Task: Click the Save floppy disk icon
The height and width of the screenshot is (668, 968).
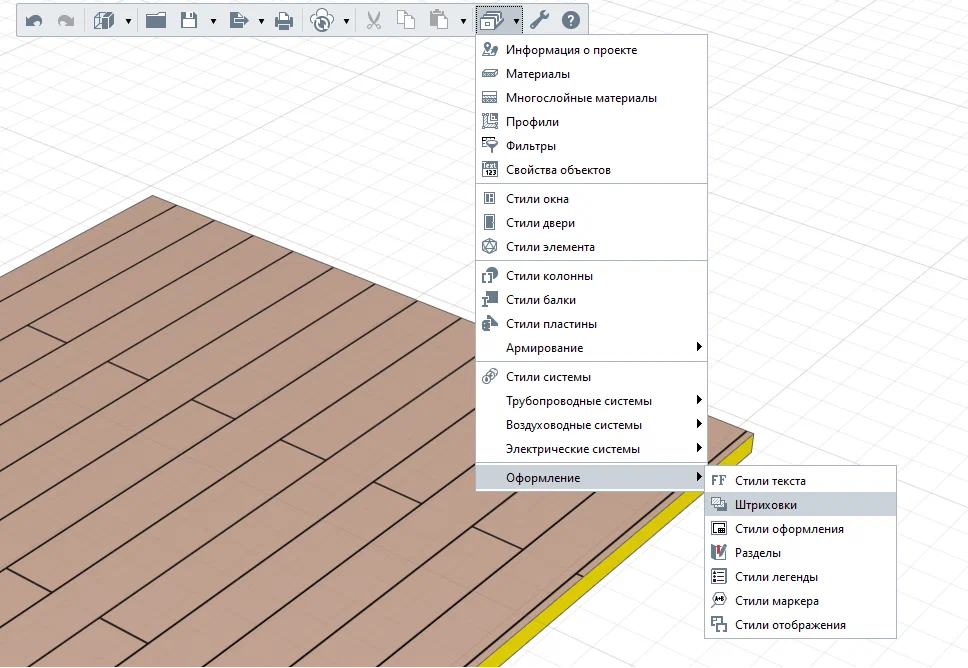Action: (x=188, y=20)
